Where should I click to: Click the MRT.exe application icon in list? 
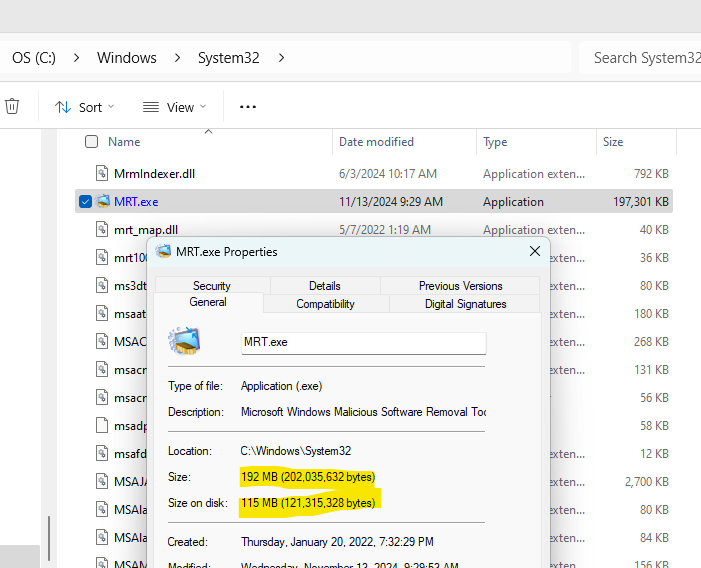coord(102,201)
